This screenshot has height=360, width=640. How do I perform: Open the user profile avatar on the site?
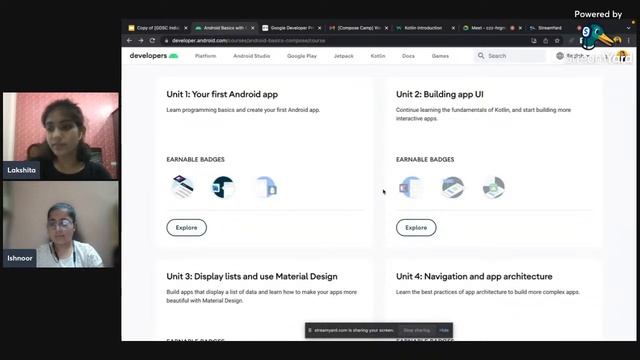pos(622,56)
